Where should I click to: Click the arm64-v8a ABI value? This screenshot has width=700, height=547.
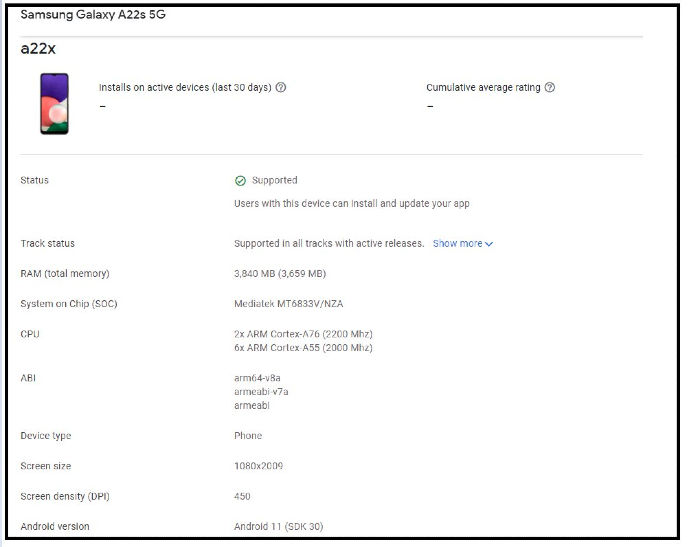coord(257,378)
